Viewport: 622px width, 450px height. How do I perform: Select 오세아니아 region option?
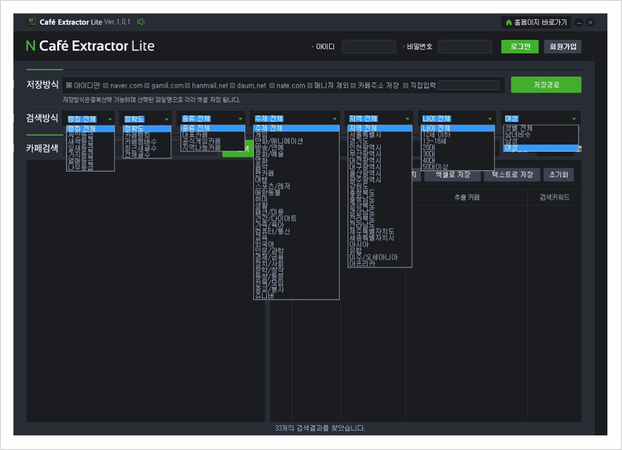[373, 257]
